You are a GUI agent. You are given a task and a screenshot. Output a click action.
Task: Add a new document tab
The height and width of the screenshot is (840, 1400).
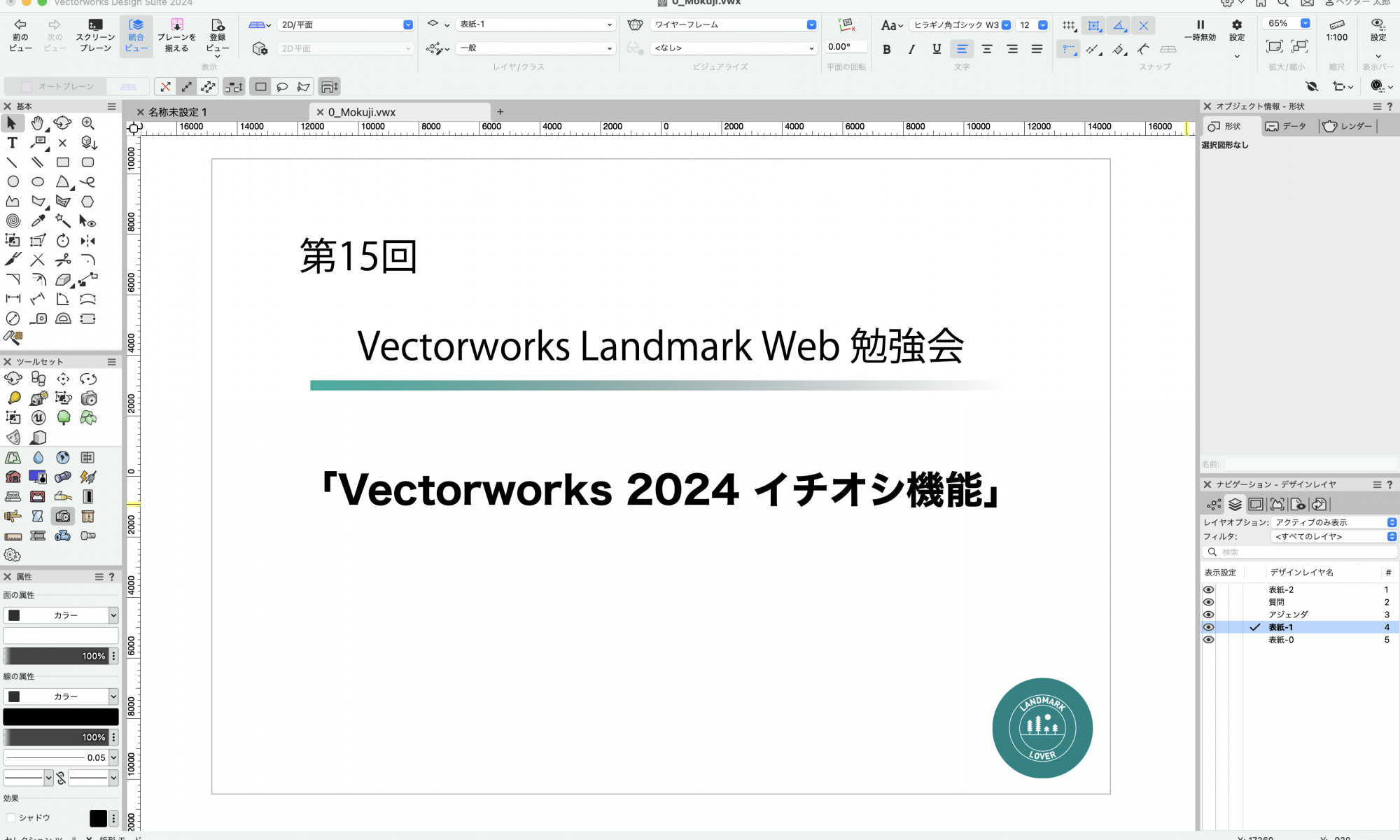500,112
